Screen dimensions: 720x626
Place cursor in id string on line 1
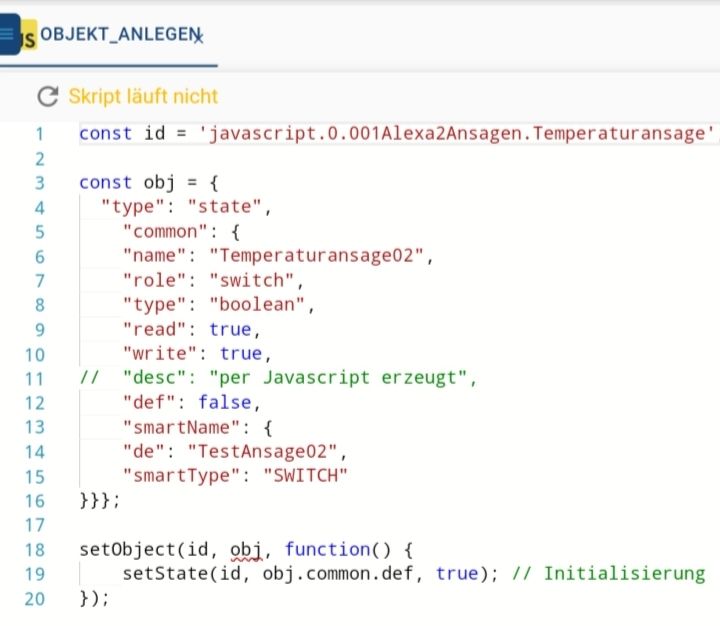457,133
